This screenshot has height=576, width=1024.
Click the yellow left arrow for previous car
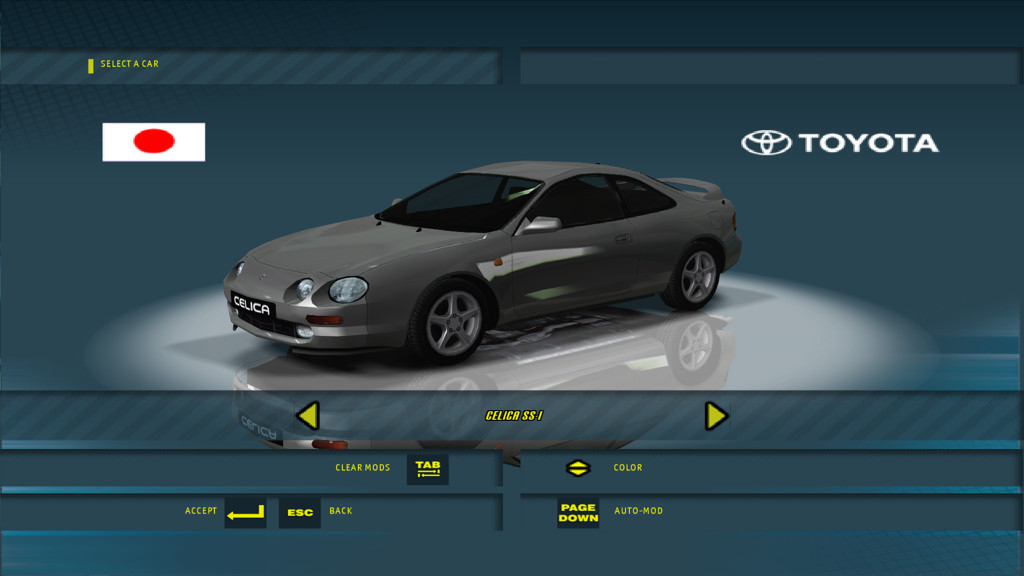pyautogui.click(x=308, y=416)
